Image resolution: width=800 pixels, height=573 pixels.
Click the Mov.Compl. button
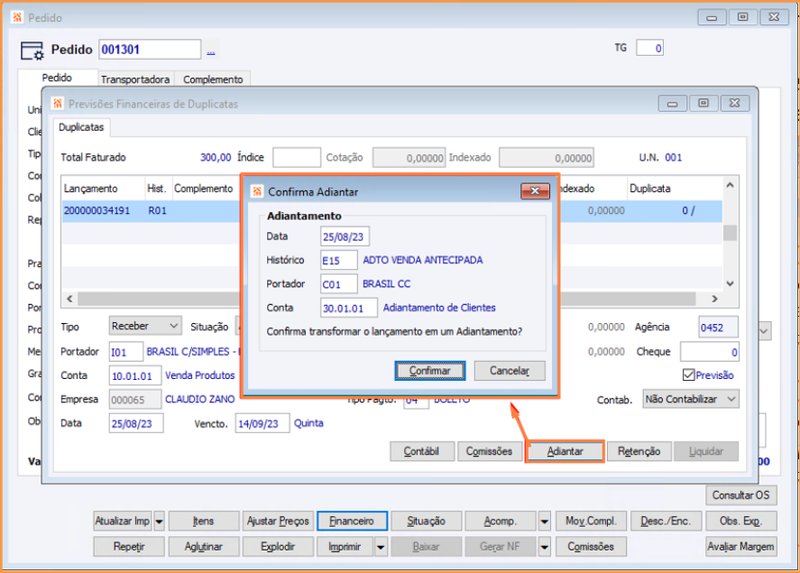point(591,521)
